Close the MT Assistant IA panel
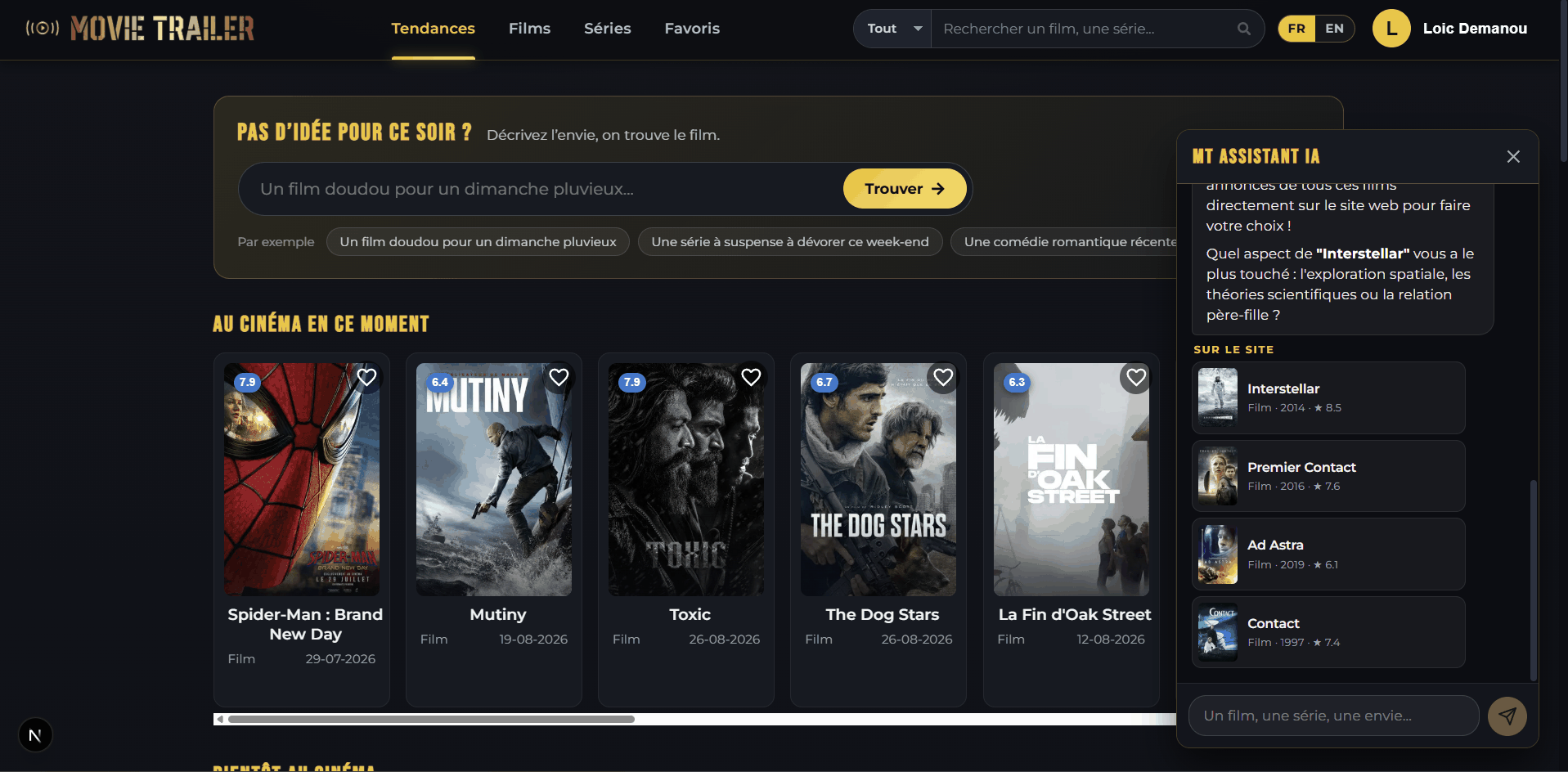The image size is (1568, 772). [1513, 156]
